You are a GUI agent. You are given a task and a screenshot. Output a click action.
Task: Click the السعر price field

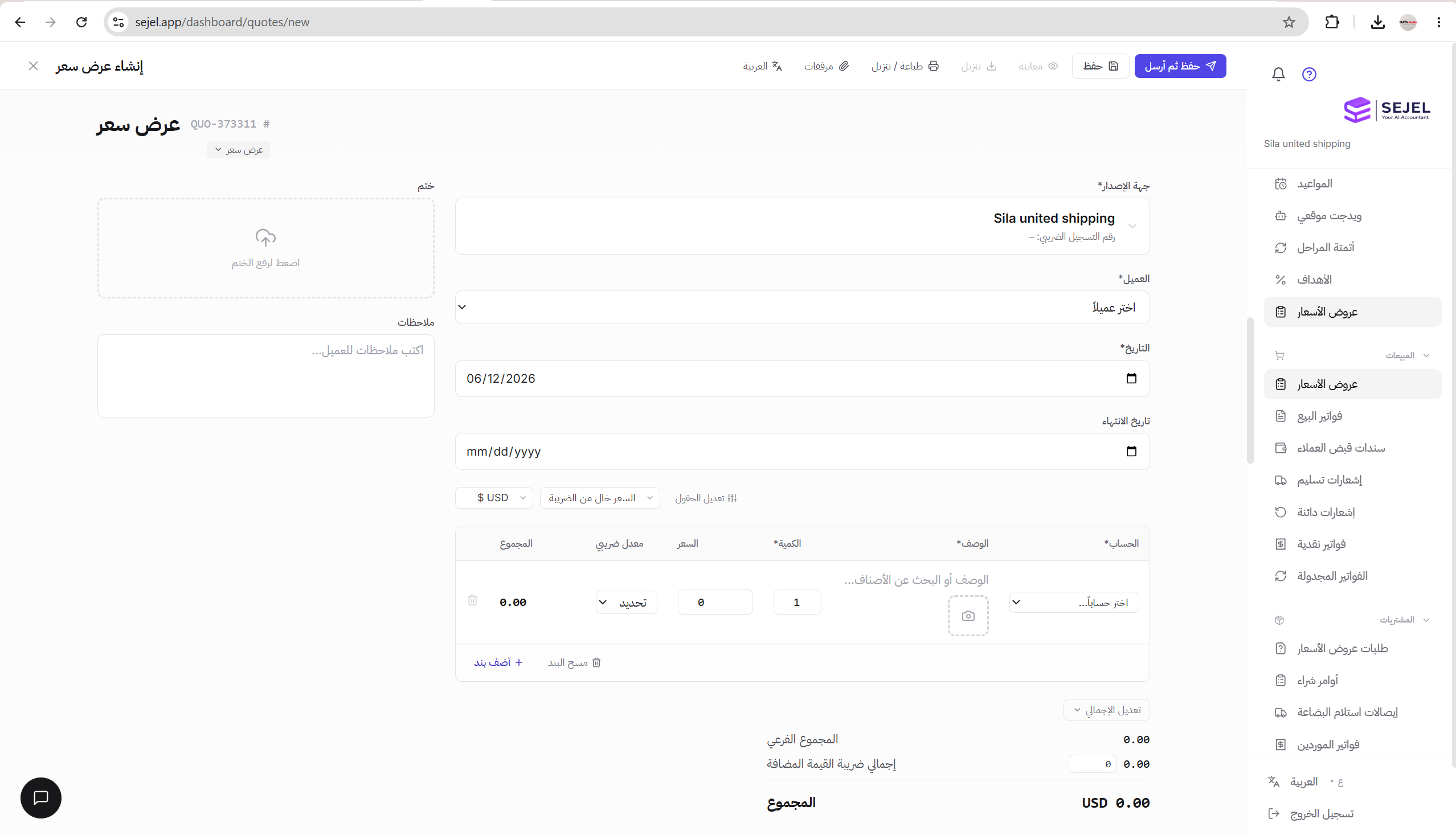715,602
